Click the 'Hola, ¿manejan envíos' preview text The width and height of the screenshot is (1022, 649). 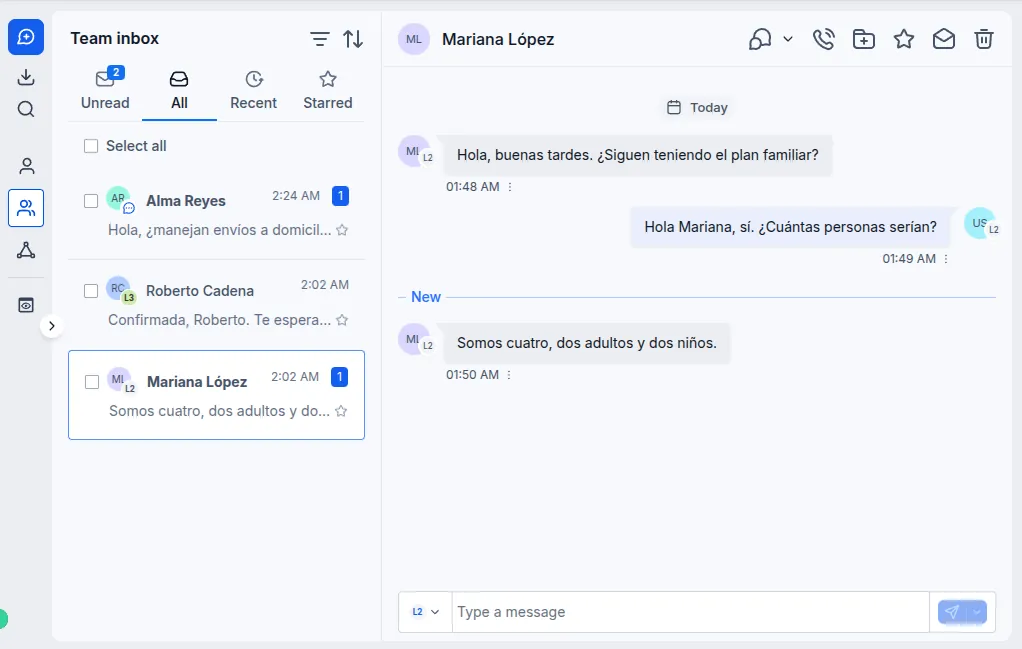tap(220, 230)
